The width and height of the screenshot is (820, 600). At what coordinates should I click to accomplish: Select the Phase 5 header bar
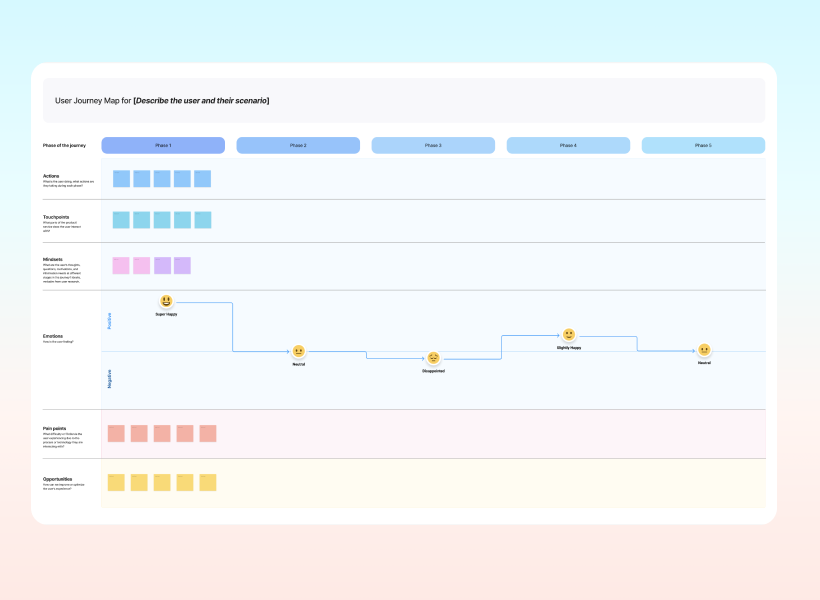pyautogui.click(x=703, y=145)
